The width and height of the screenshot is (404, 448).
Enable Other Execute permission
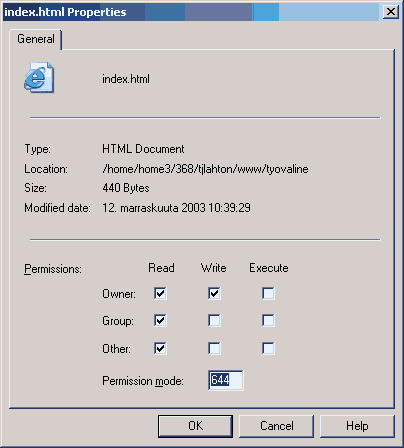[x=268, y=349]
